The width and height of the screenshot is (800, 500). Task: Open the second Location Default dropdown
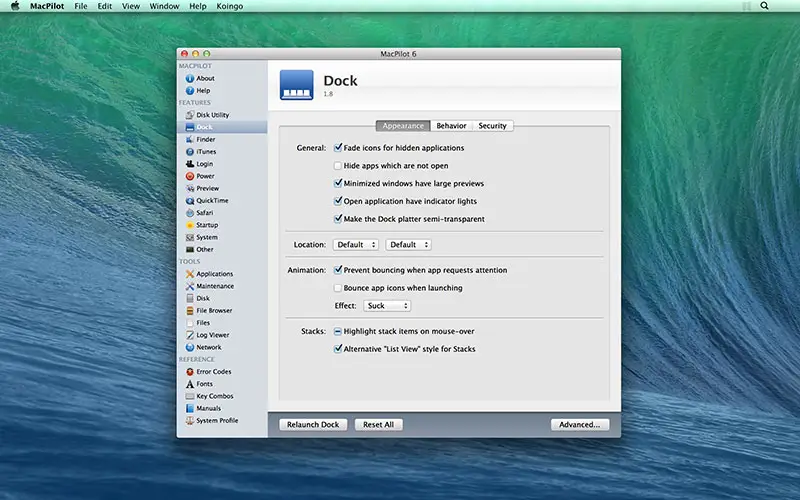409,245
